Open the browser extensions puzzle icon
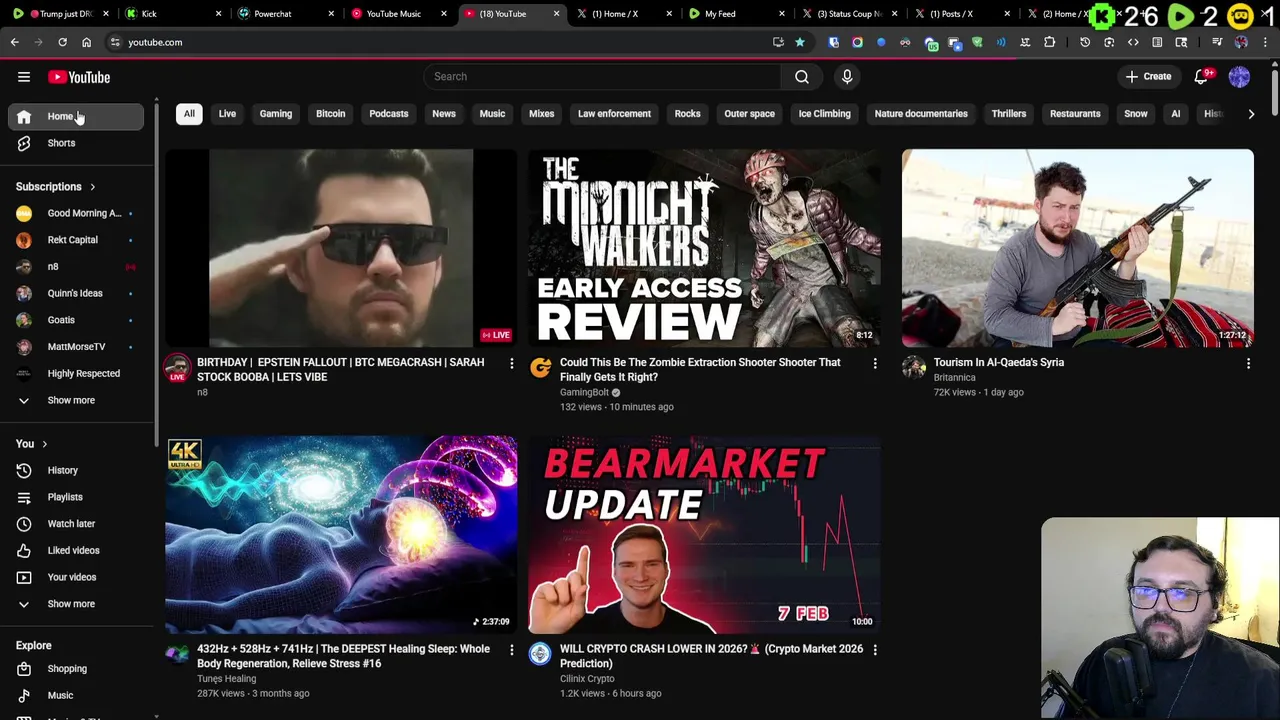The width and height of the screenshot is (1280, 720). [1049, 42]
